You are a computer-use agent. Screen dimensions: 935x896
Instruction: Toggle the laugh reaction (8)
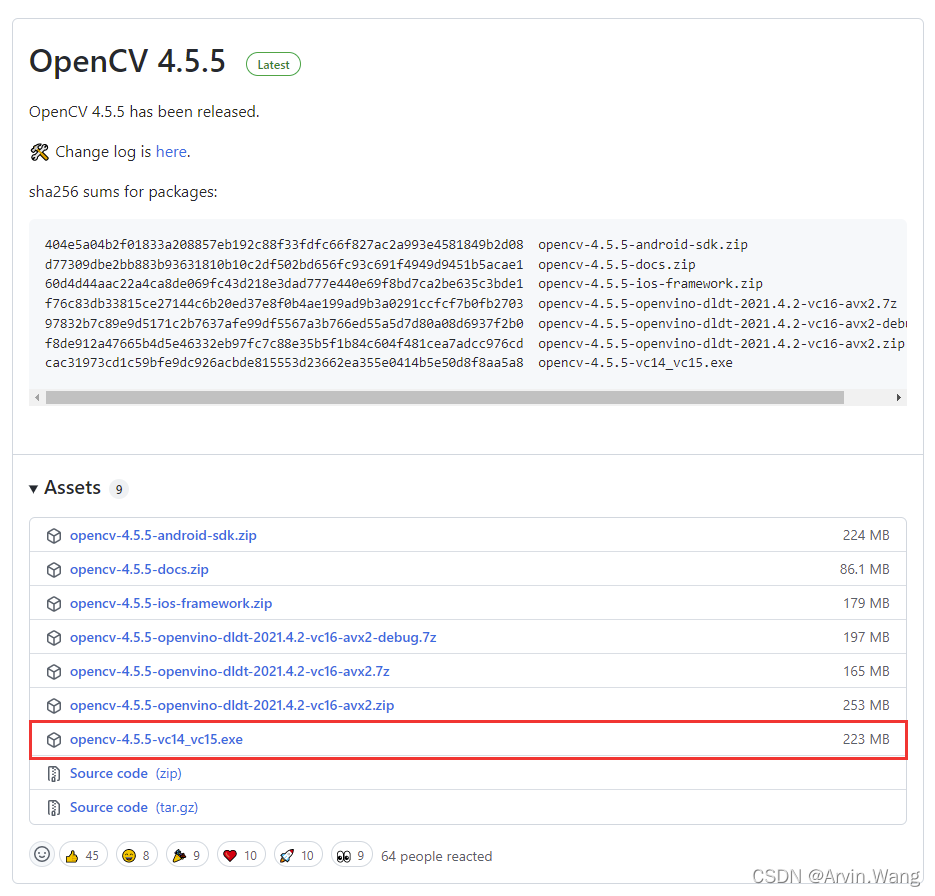tap(137, 855)
